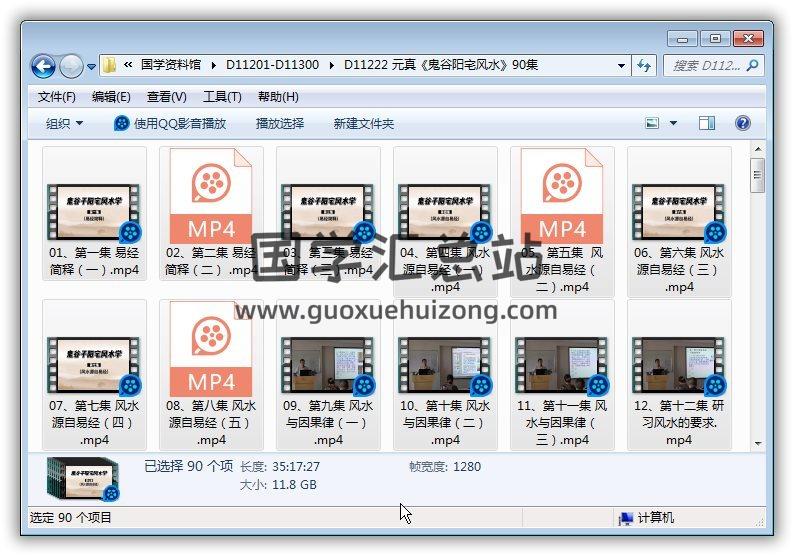Viewport: 794px width, 556px height.
Task: Click the change view icon
Action: click(x=652, y=123)
